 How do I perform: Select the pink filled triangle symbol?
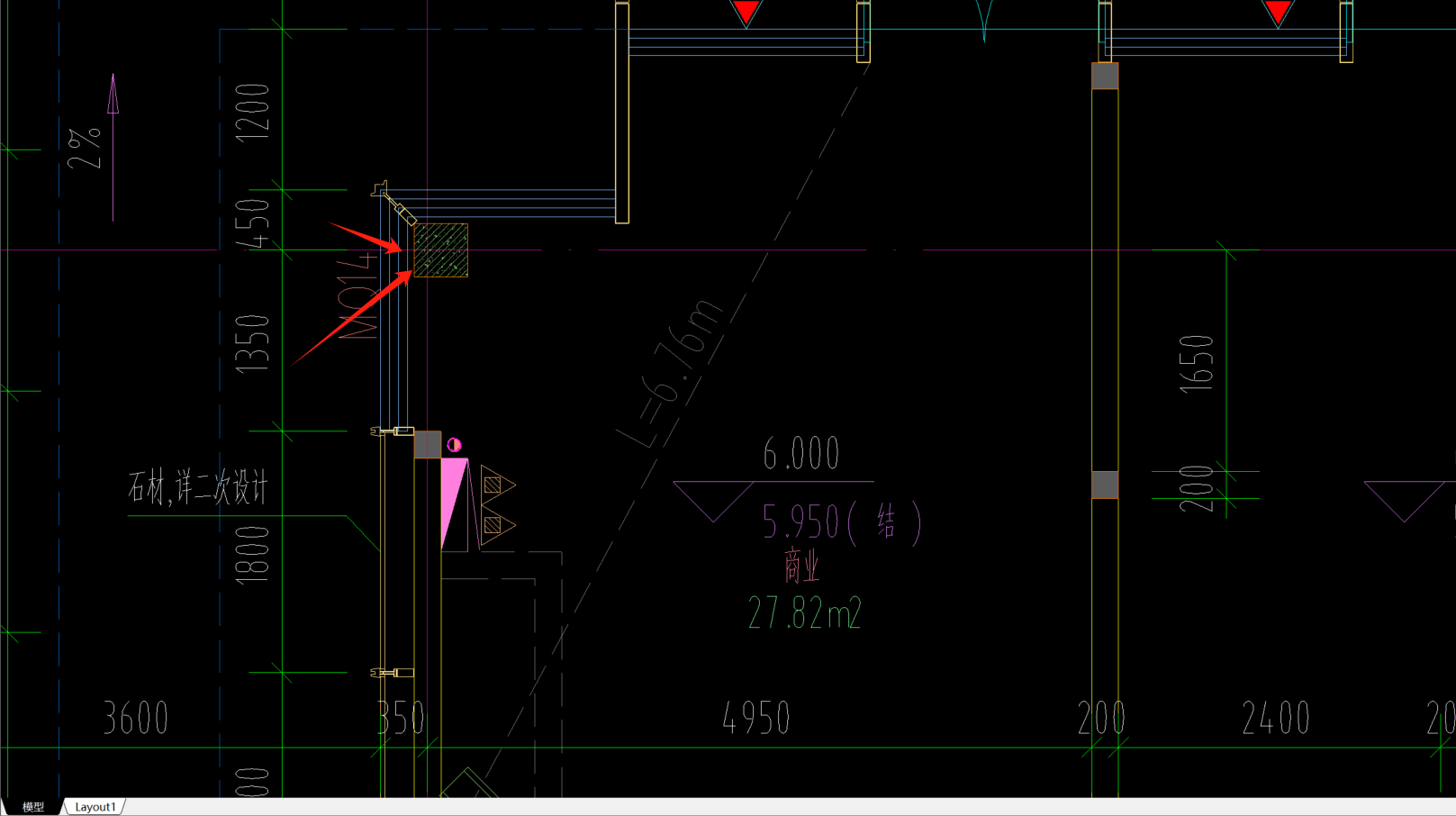point(454,504)
